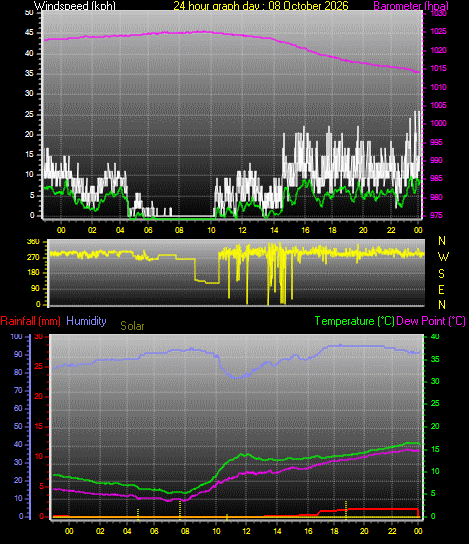Click the 'Windspeed (kph)' axis title

point(75,6)
